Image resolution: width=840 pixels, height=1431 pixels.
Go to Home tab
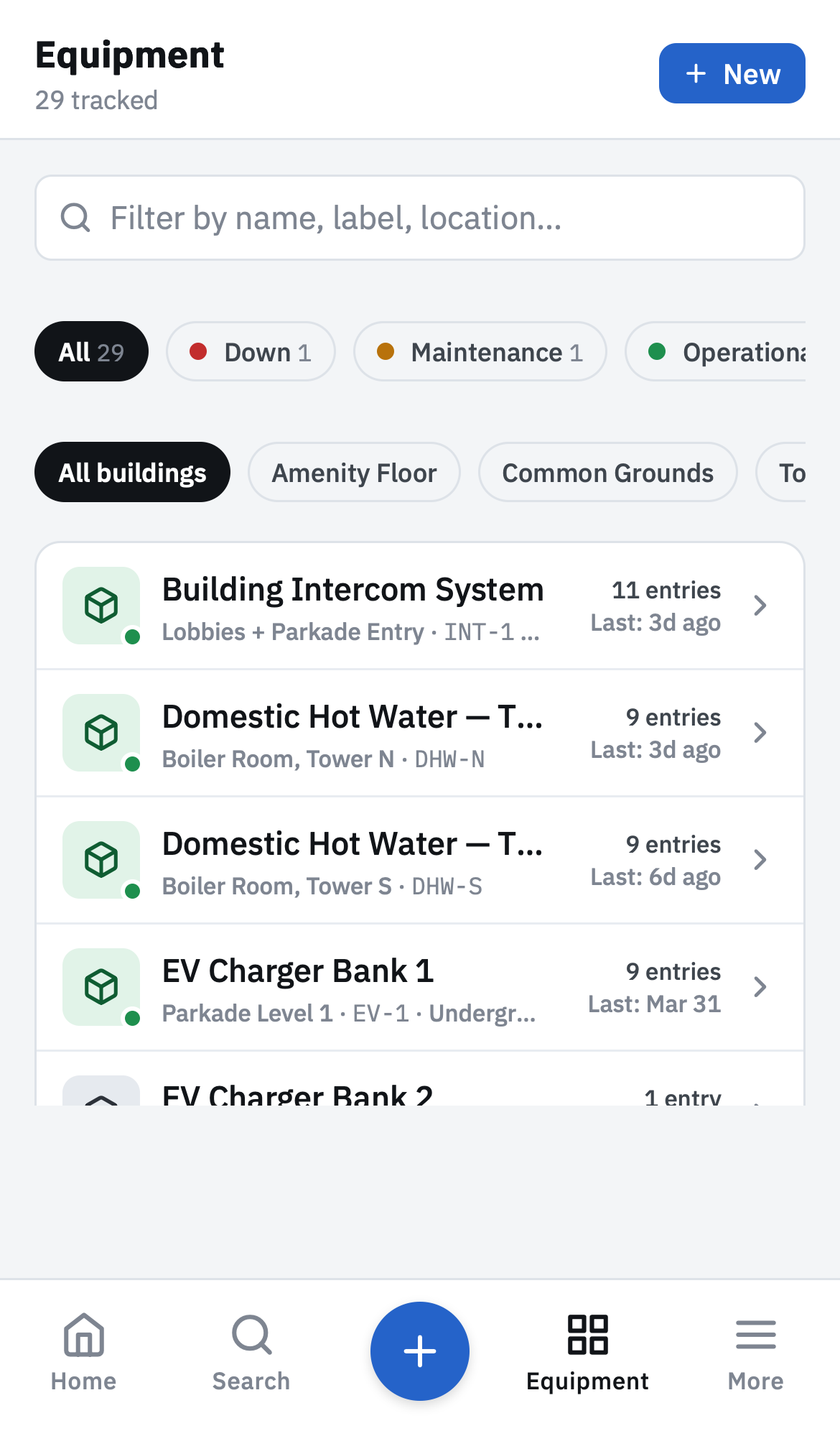(84, 1352)
